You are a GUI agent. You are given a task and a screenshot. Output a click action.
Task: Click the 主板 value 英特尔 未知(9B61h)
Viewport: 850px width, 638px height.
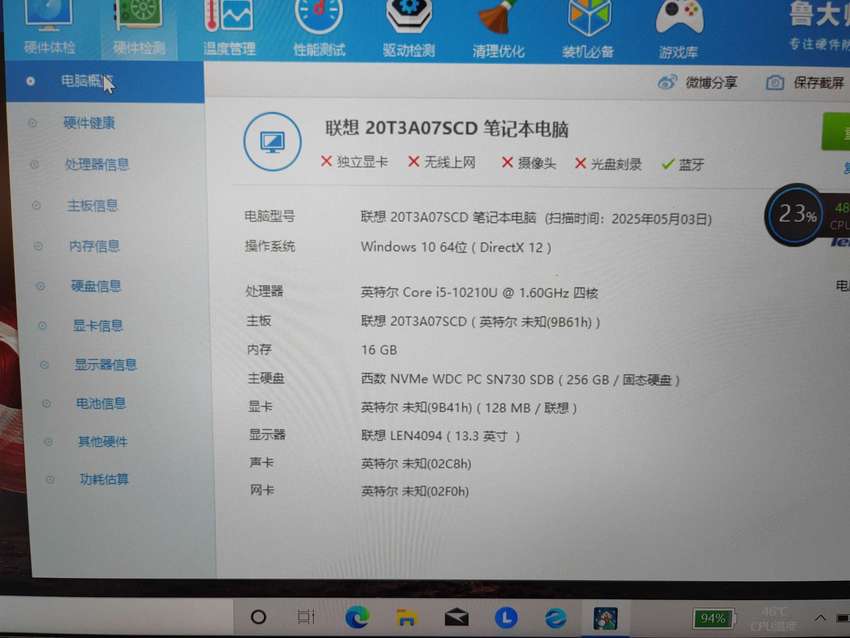[x=480, y=322]
